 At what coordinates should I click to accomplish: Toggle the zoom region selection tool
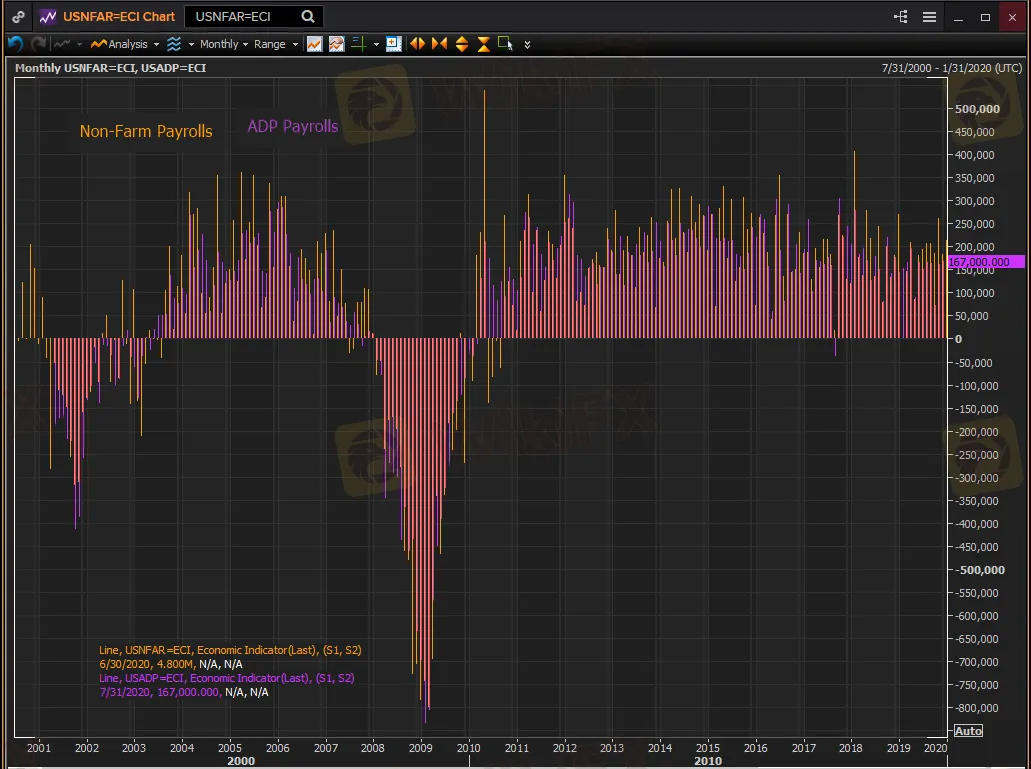click(505, 44)
